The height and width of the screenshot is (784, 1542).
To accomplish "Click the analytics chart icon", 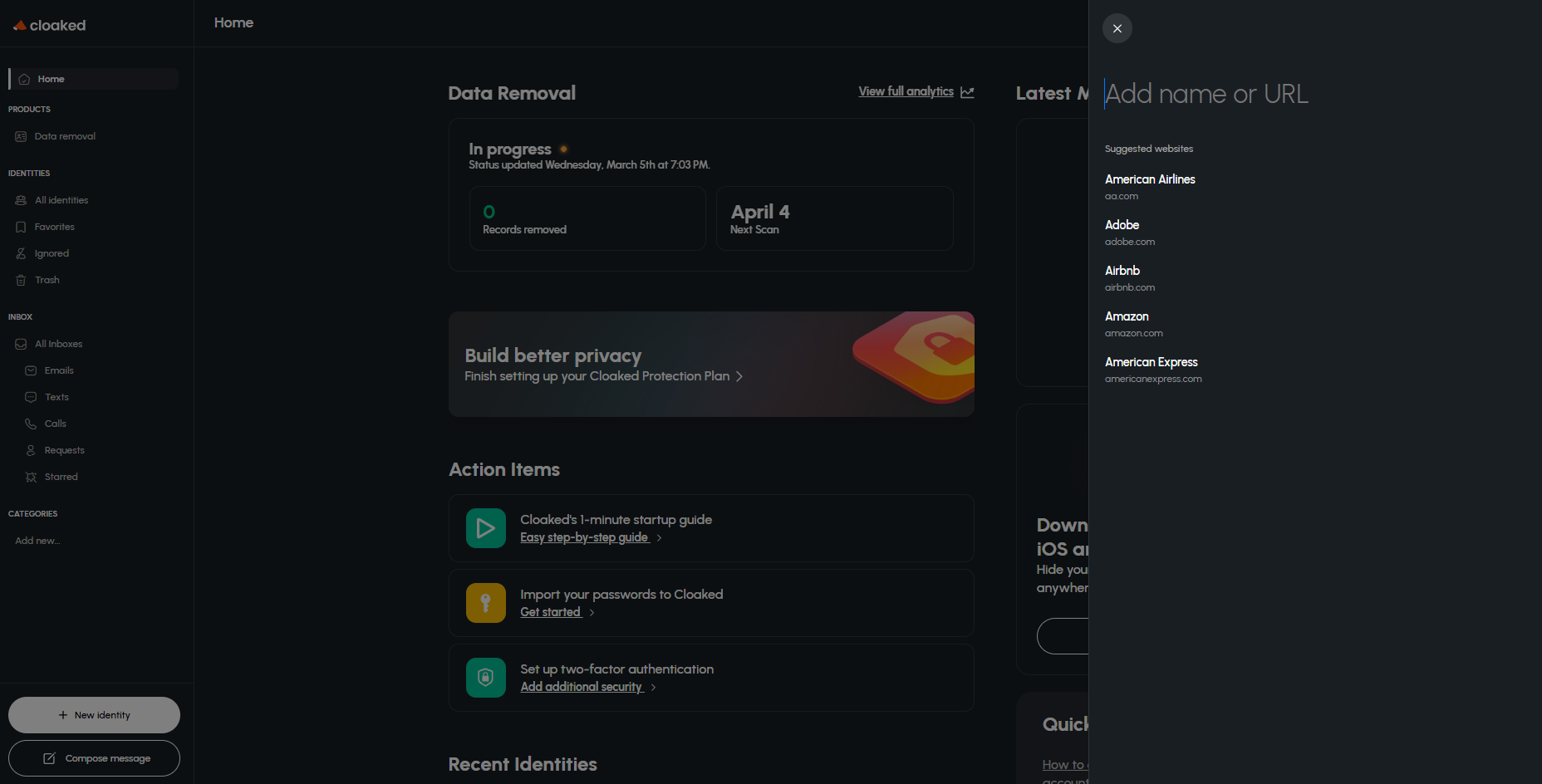I will [x=967, y=92].
